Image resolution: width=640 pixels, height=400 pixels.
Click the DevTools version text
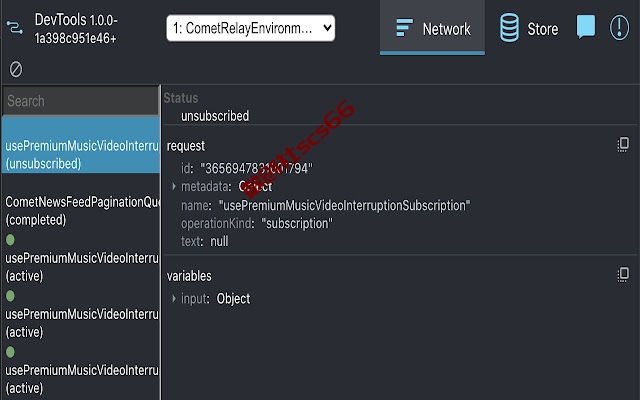(x=76, y=29)
